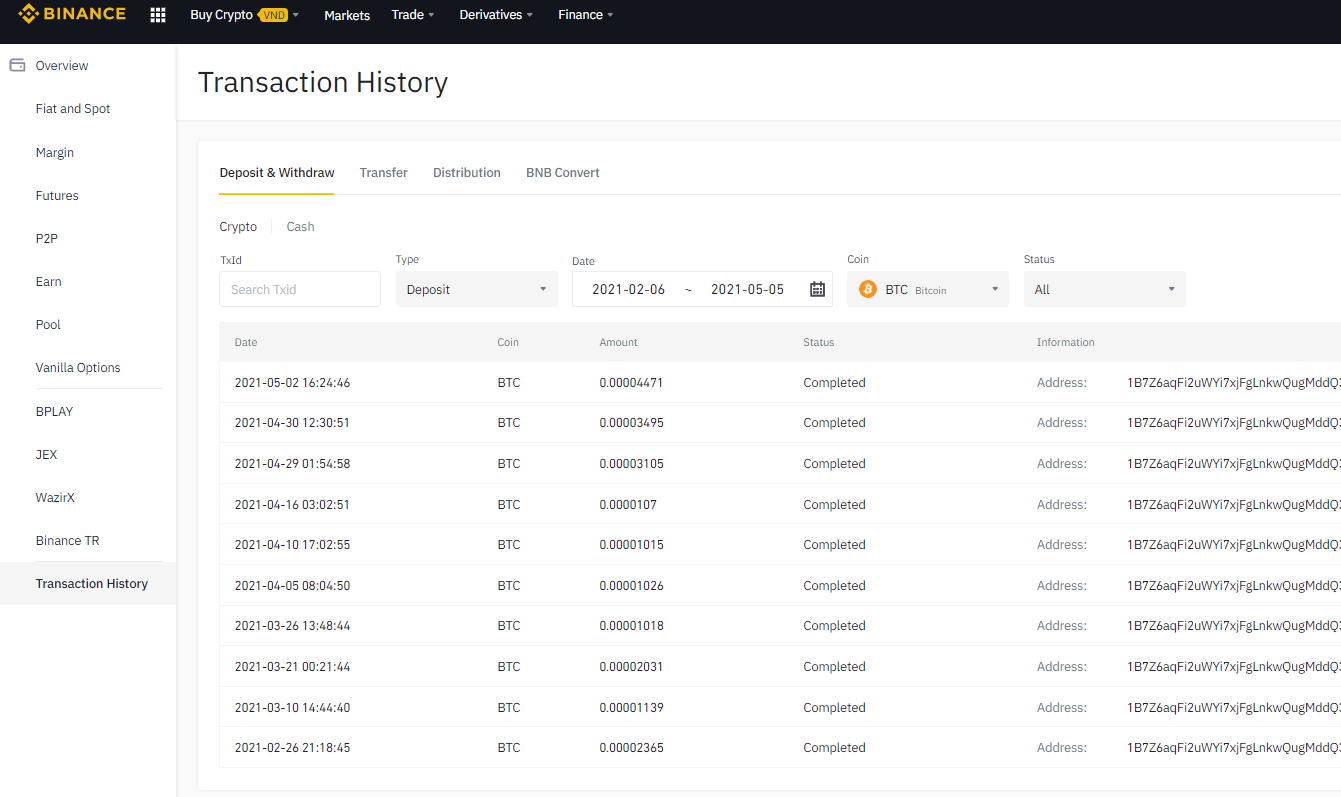The height and width of the screenshot is (797, 1341).
Task: Click the amount 0.00001026
Action: coord(632,586)
